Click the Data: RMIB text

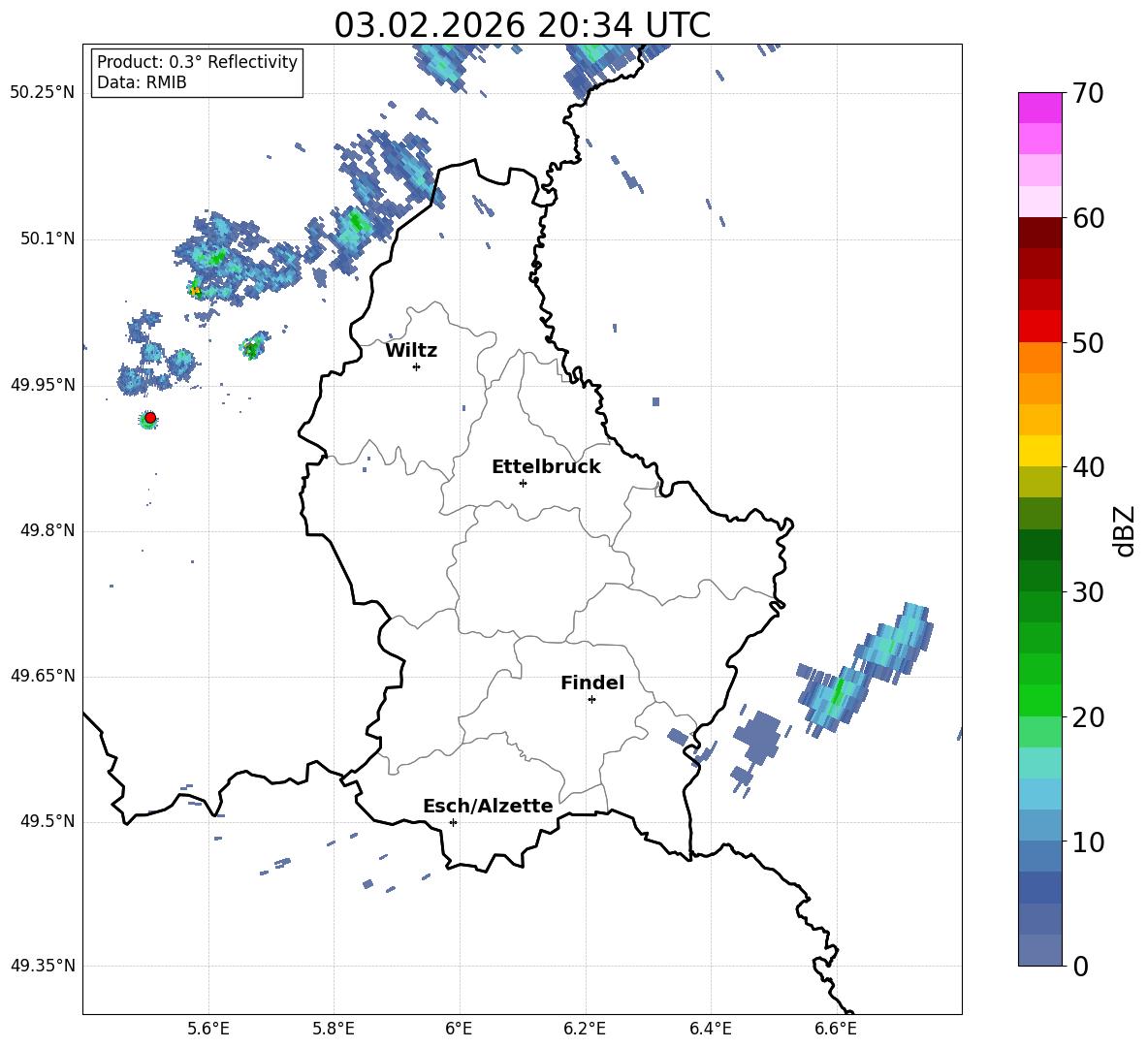pyautogui.click(x=142, y=82)
